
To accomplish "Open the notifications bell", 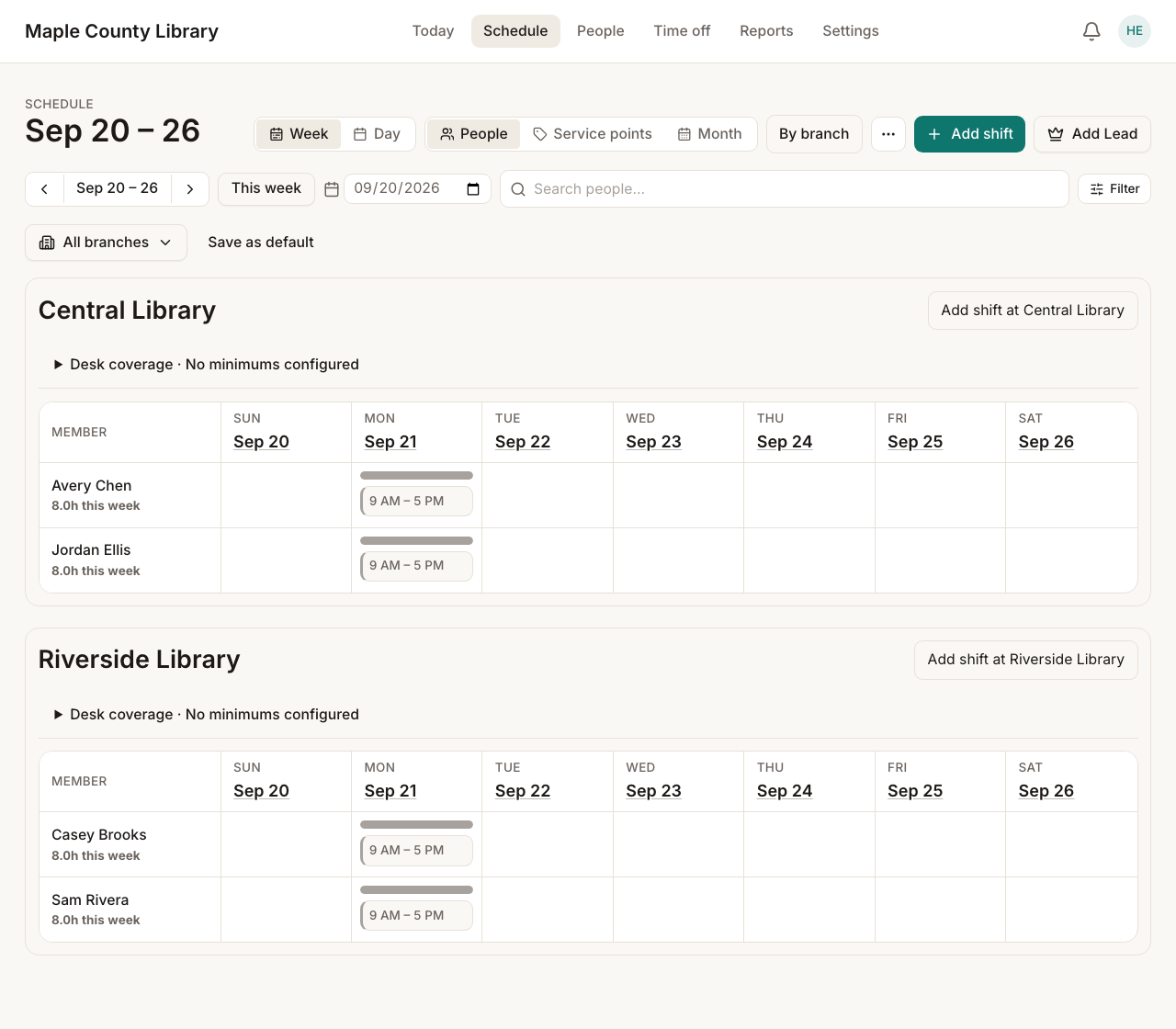I will point(1091,31).
